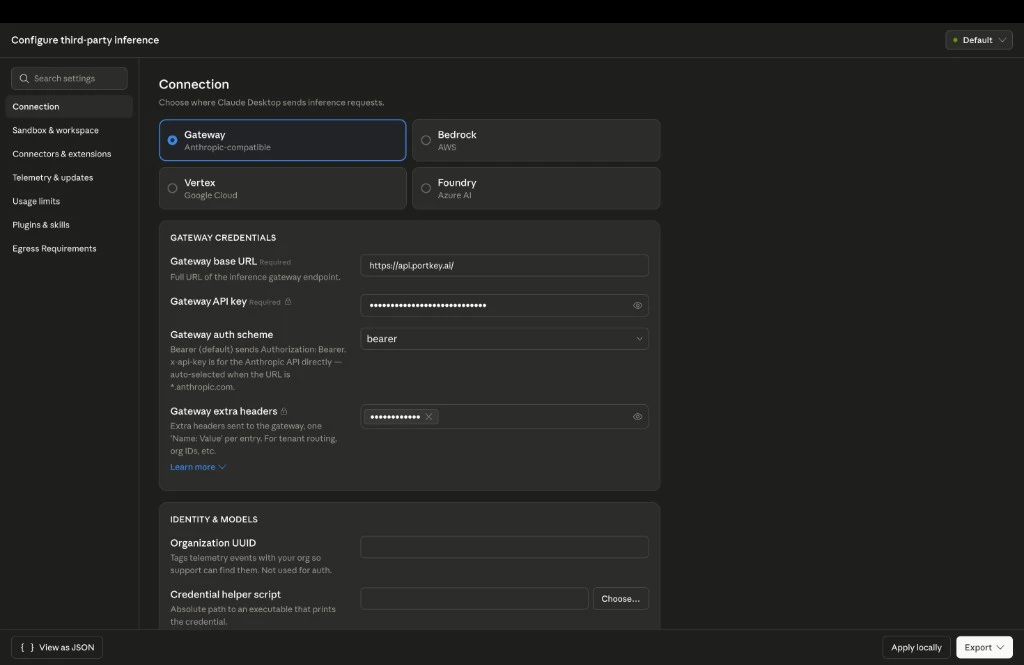Viewport: 1024px width, 665px height.
Task: Choose the Vertex Google Cloud option
Action: (x=173, y=188)
